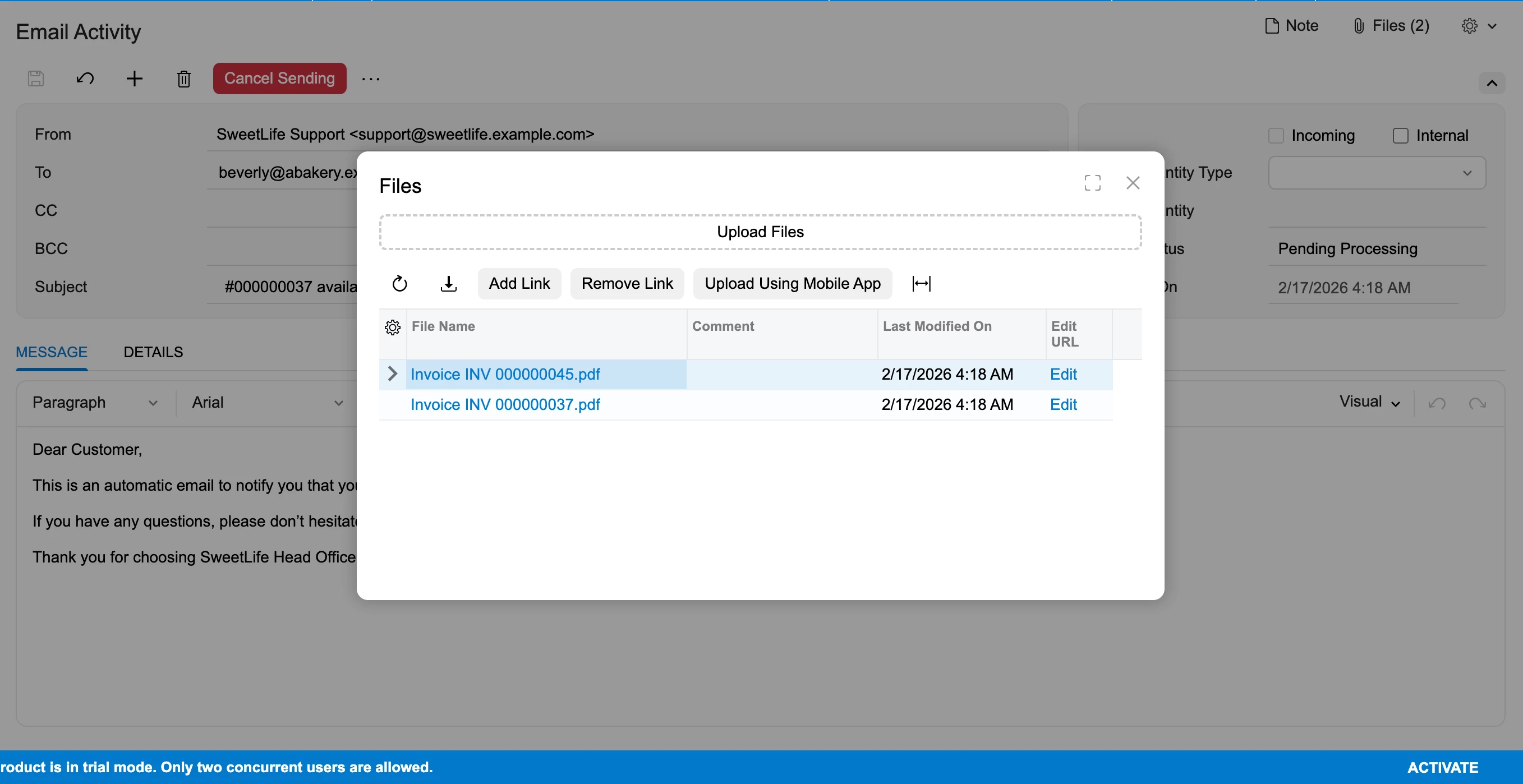Screen dimensions: 1523x784
Task: Toggle fullscreen for the Files dialog
Action: [x=1092, y=183]
